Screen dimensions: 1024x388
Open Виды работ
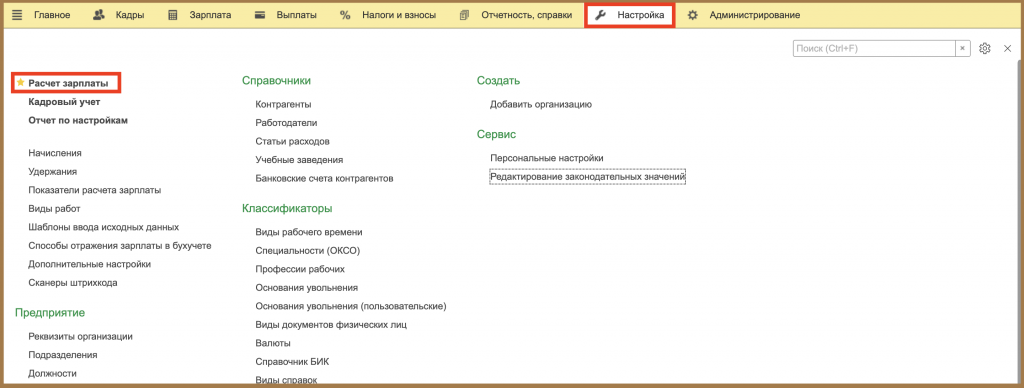(x=54, y=209)
